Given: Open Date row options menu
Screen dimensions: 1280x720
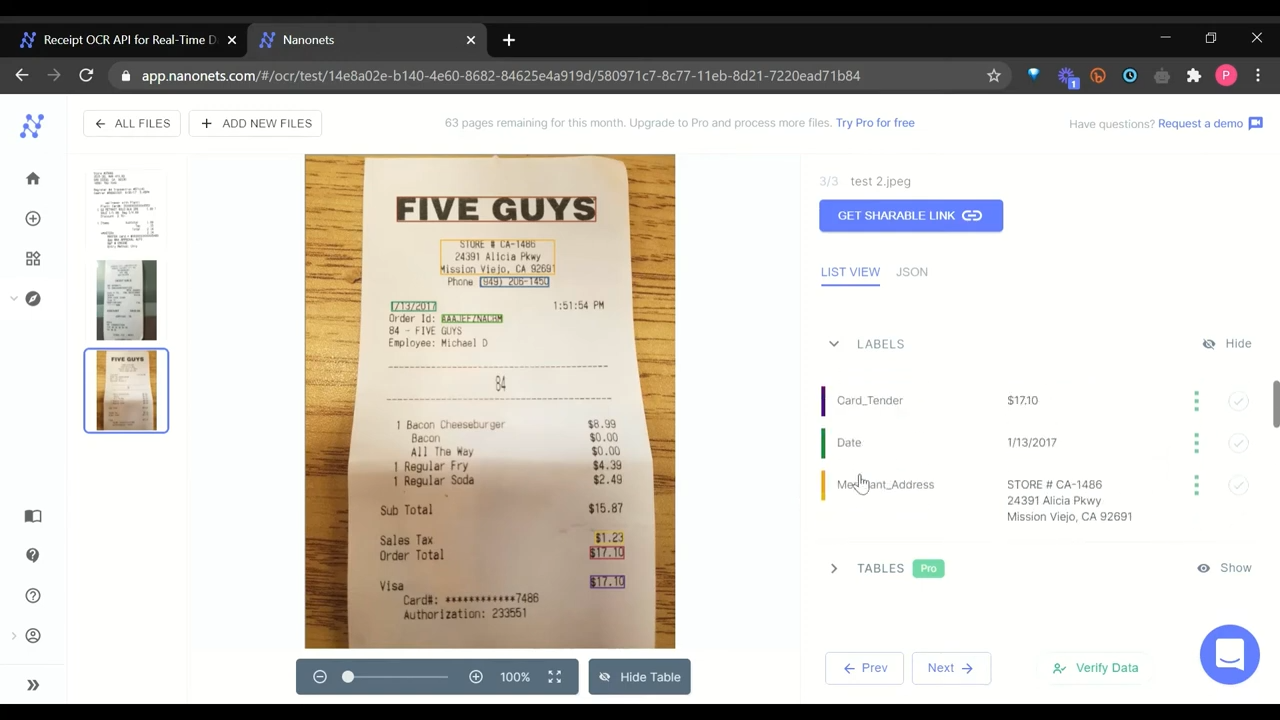Looking at the screenshot, I should pyautogui.click(x=1196, y=442).
